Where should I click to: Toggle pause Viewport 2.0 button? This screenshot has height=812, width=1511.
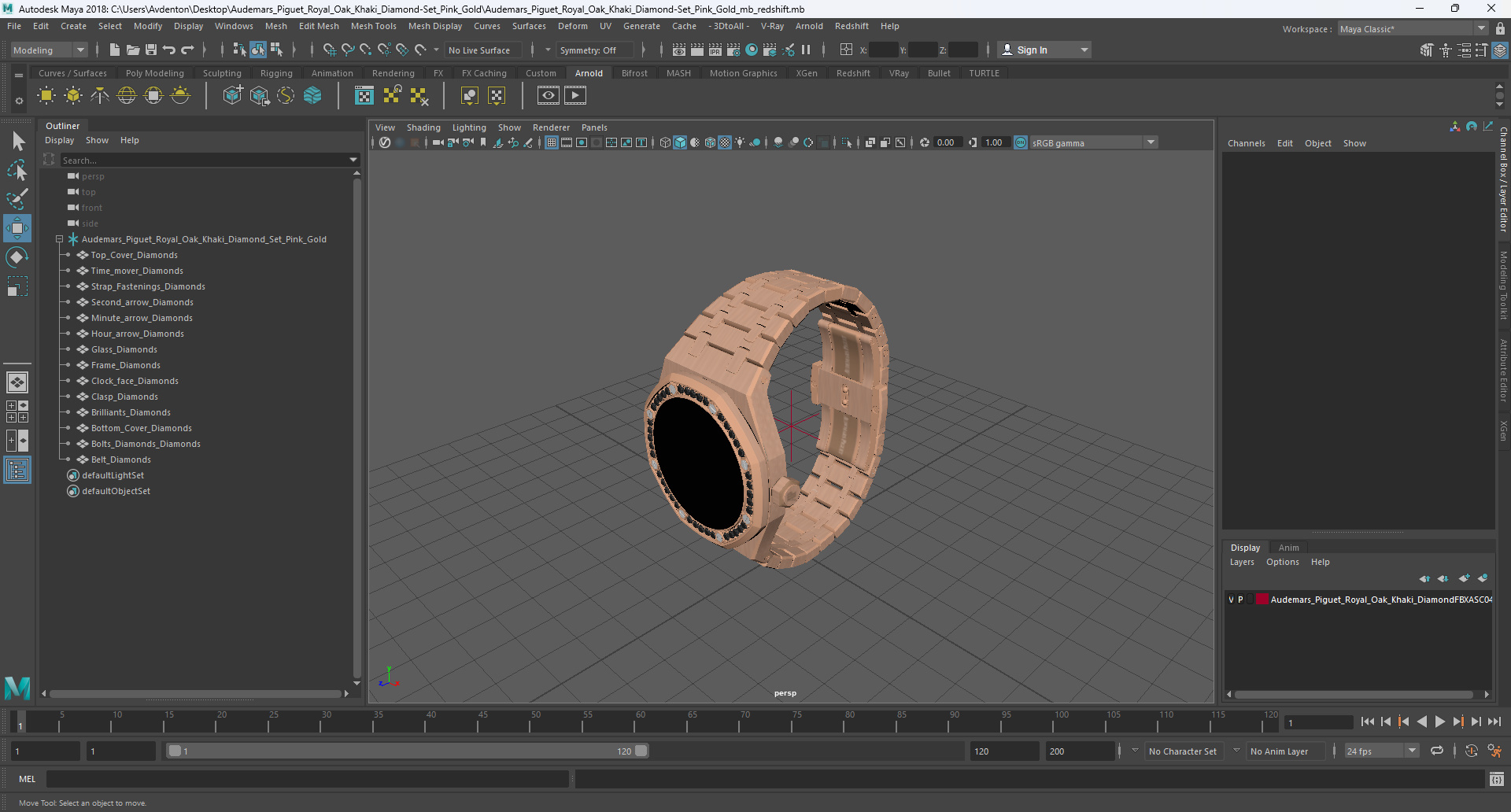click(806, 50)
